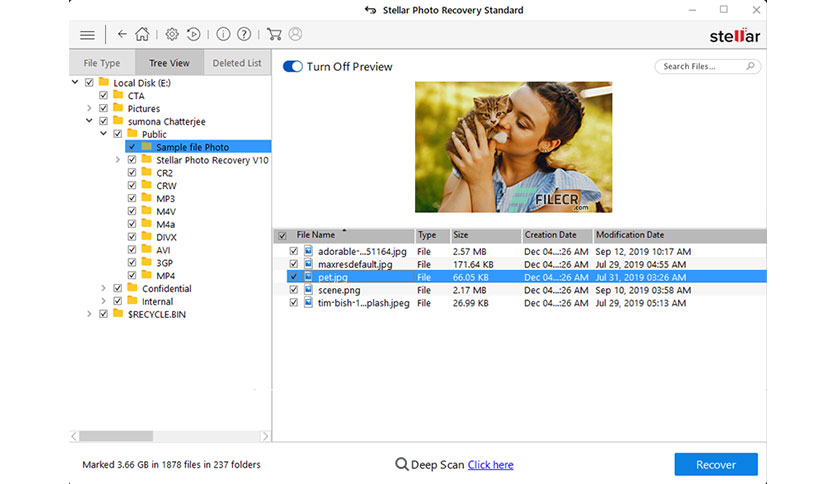
Task: Select the Tree View tab
Action: pyautogui.click(x=170, y=63)
